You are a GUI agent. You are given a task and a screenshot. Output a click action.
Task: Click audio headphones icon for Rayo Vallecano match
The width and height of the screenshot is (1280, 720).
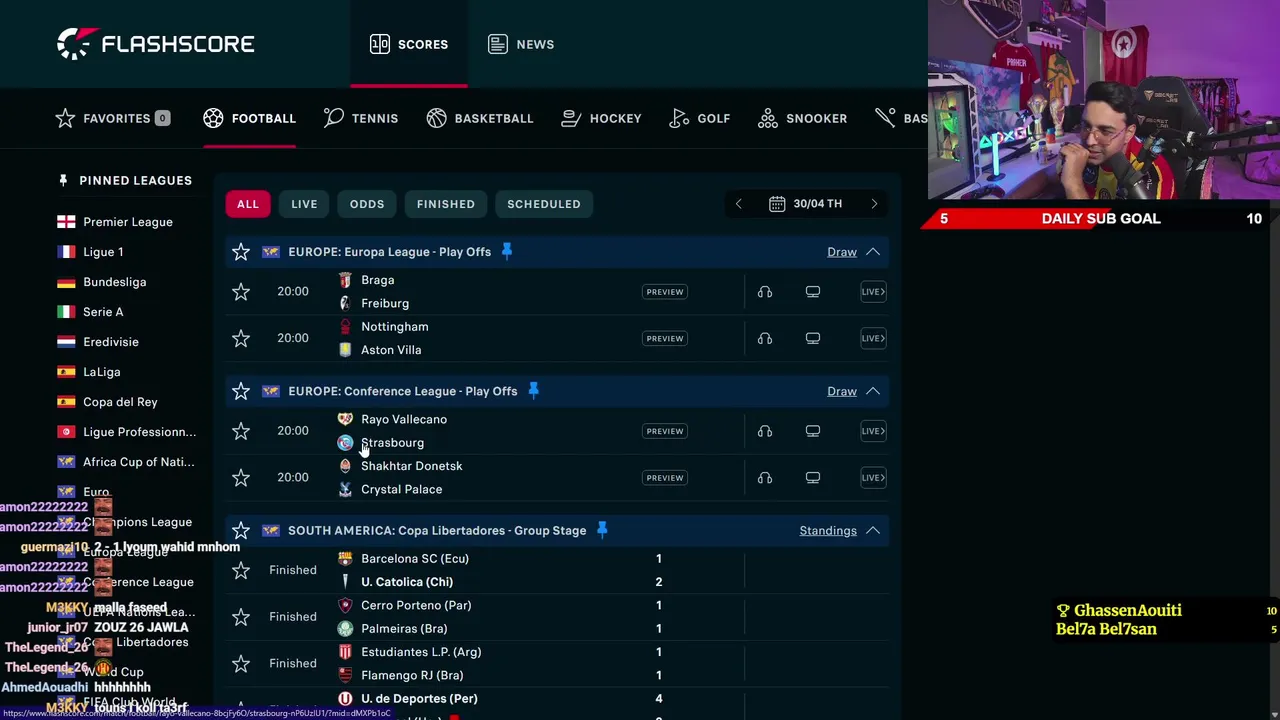765,431
